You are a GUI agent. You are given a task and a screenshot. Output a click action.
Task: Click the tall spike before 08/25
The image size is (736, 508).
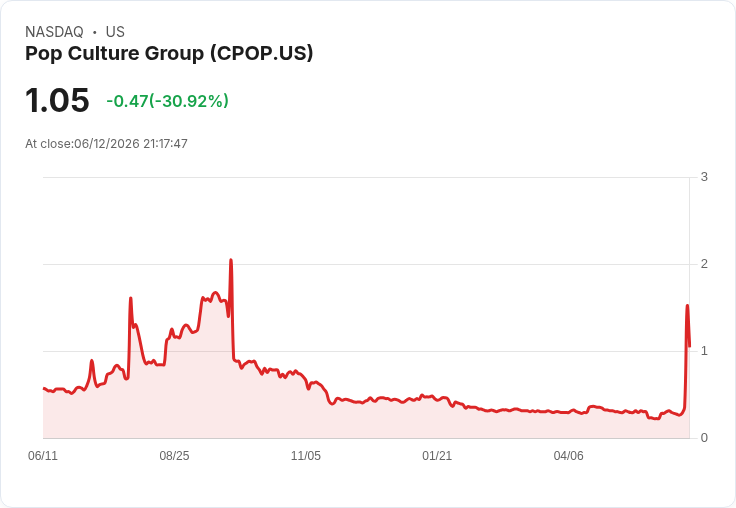tap(130, 298)
